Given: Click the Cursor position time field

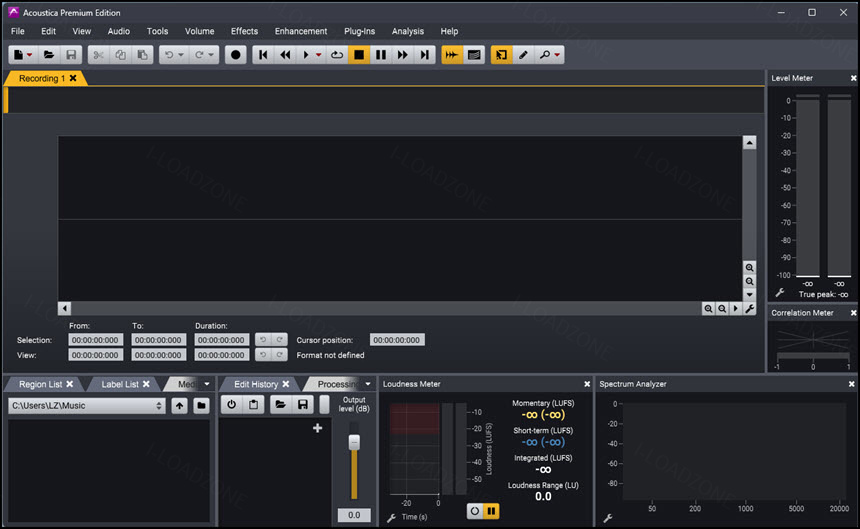Looking at the screenshot, I should click(397, 340).
